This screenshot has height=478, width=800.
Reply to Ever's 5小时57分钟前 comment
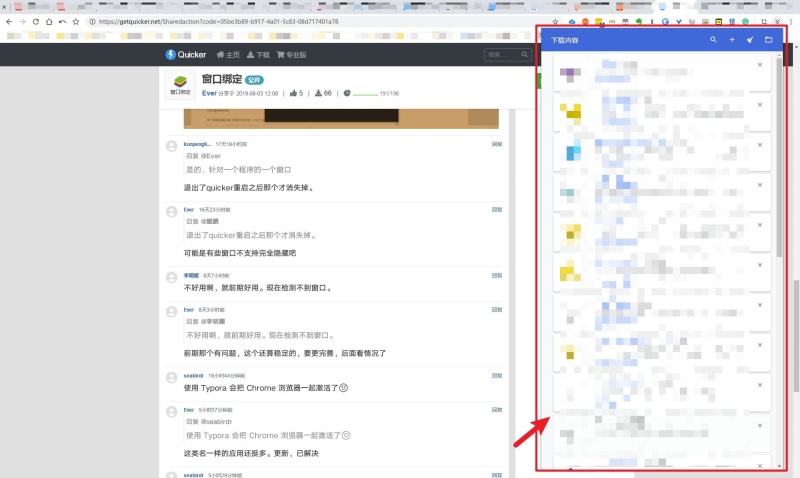496,410
